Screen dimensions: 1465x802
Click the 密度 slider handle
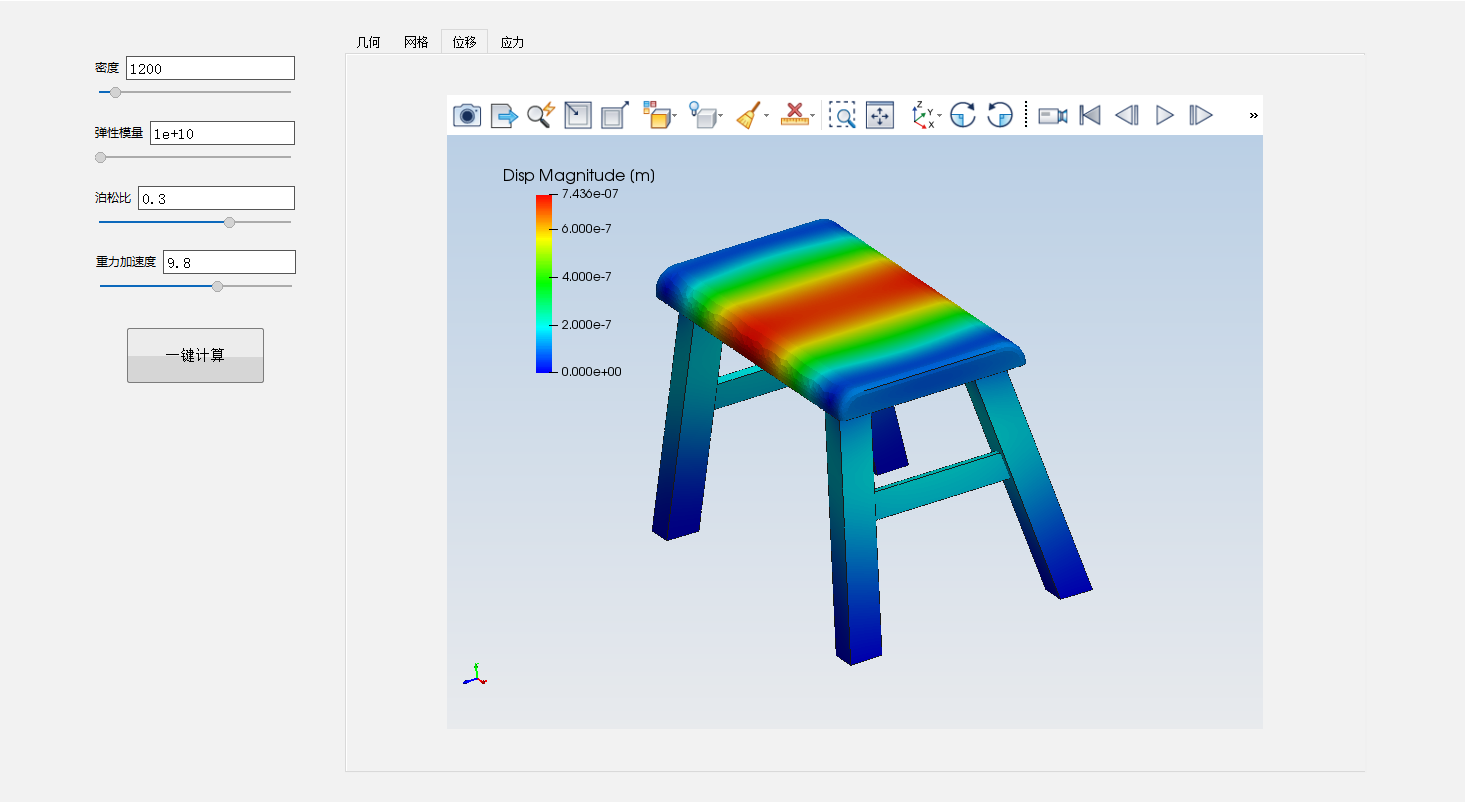click(115, 92)
